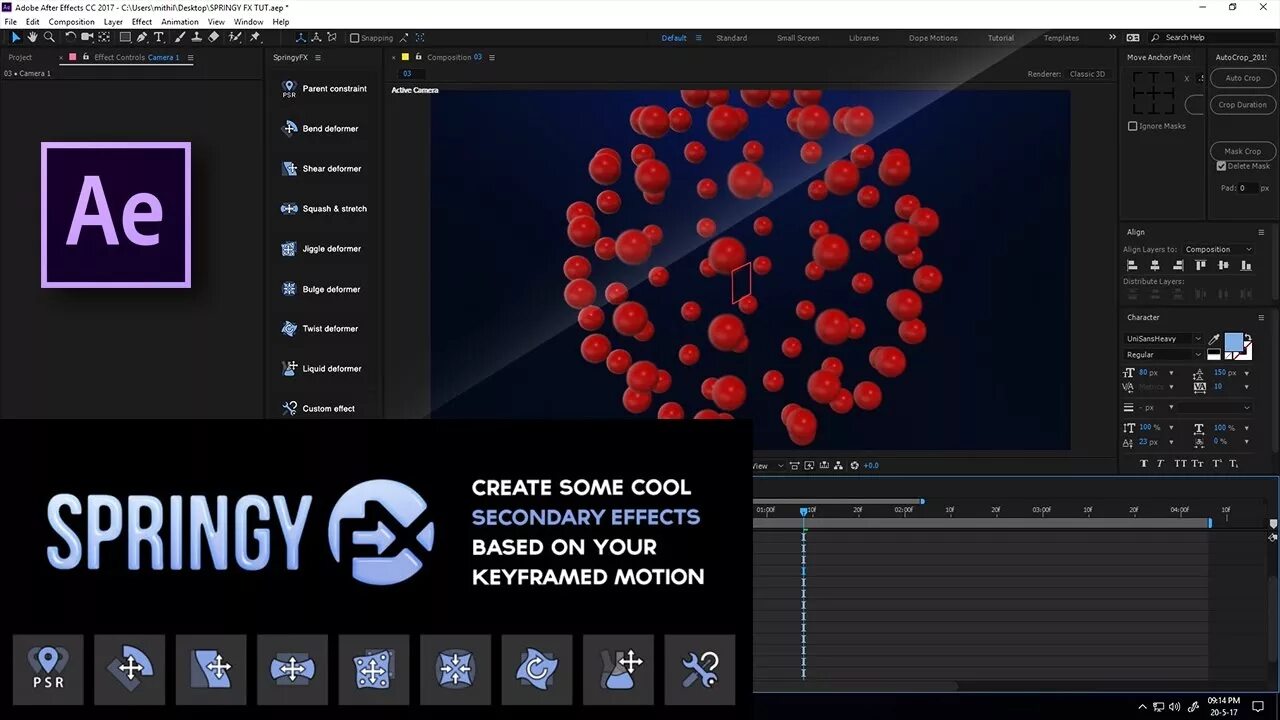This screenshot has height=720, width=1280.
Task: Align layers to the left edge
Action: tap(1132, 265)
